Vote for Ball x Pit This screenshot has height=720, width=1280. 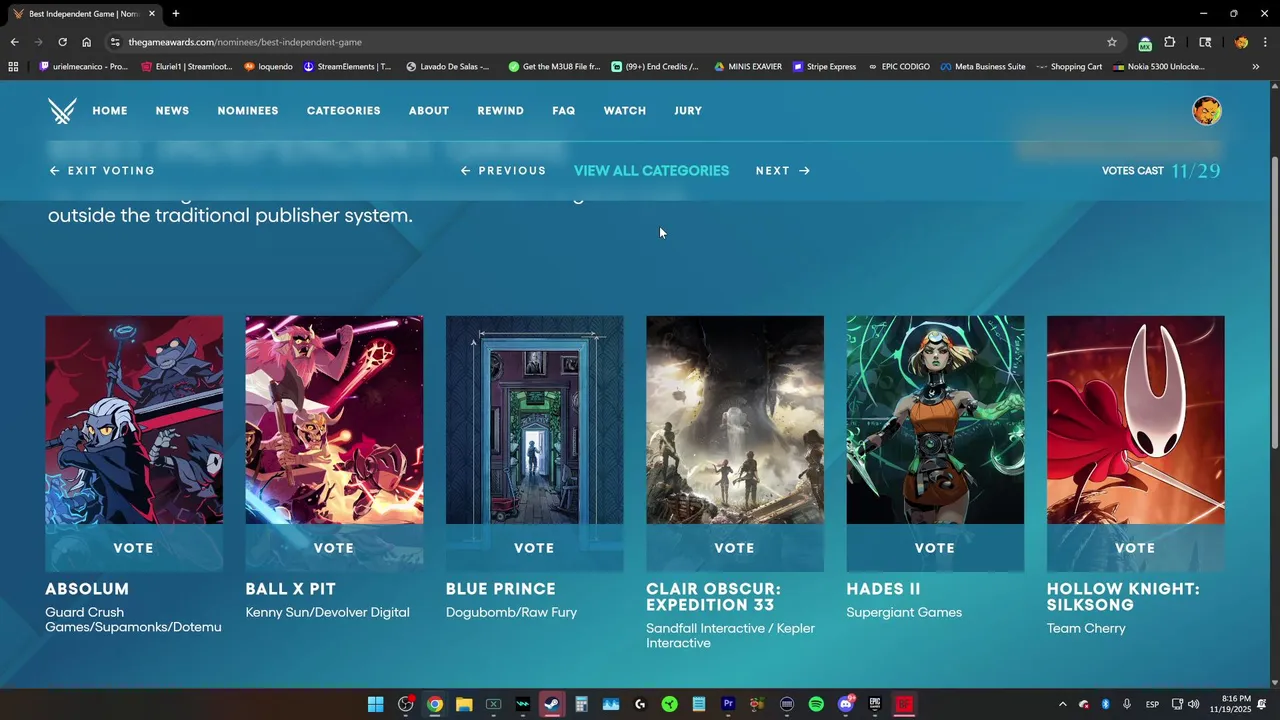pos(334,548)
